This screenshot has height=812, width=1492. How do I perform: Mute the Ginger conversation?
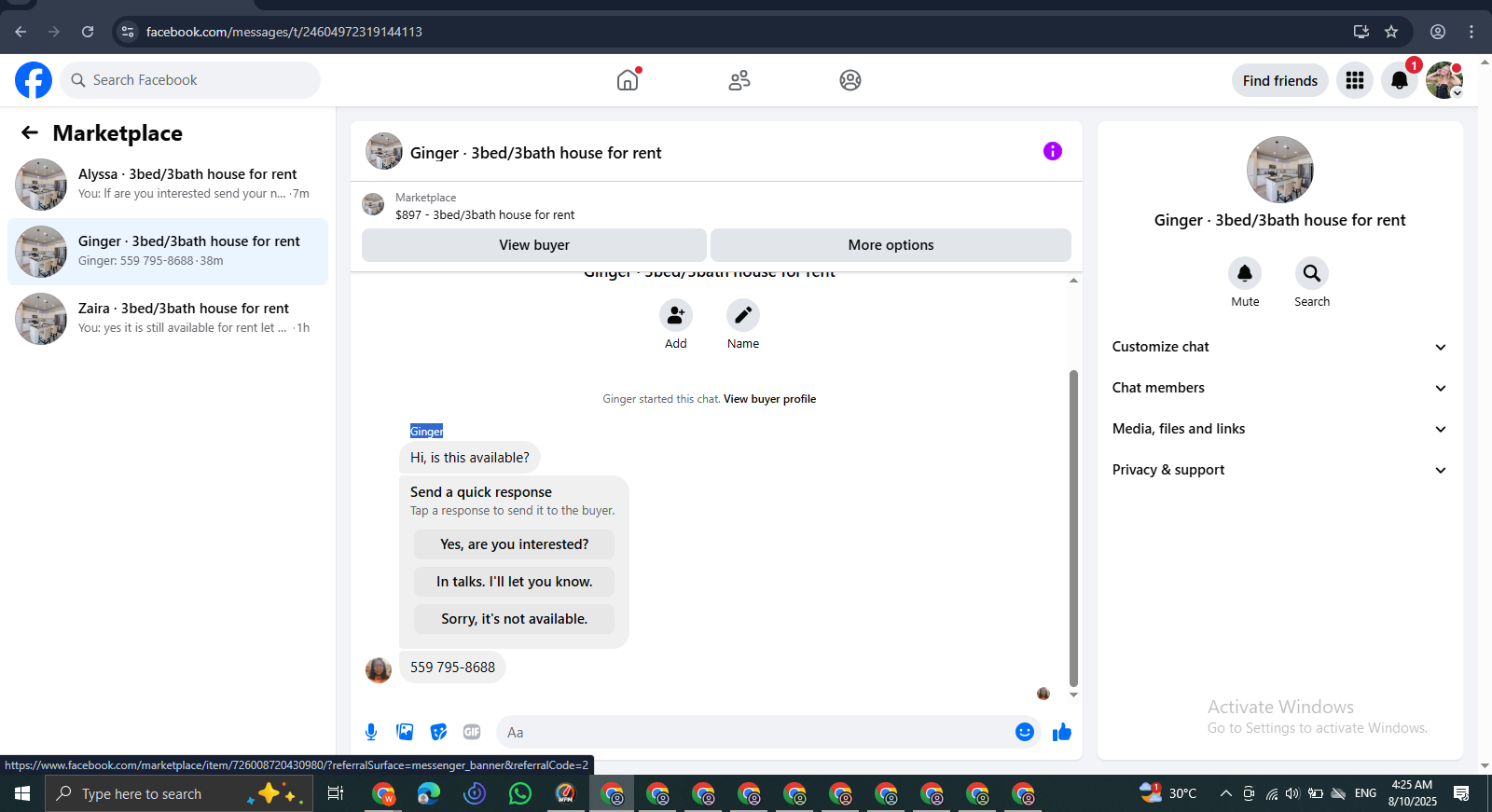click(1245, 273)
